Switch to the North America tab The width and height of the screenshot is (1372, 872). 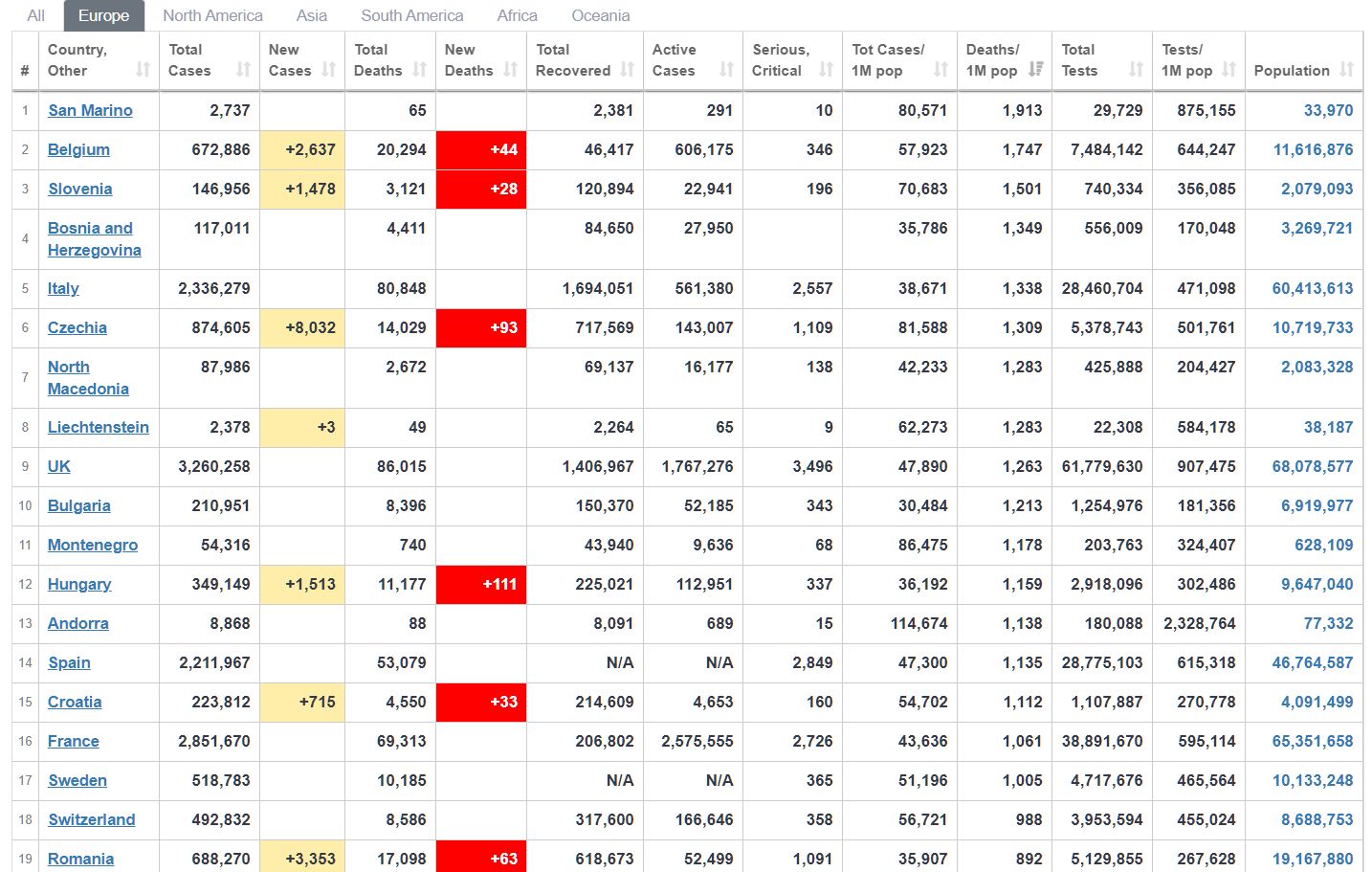coord(212,15)
